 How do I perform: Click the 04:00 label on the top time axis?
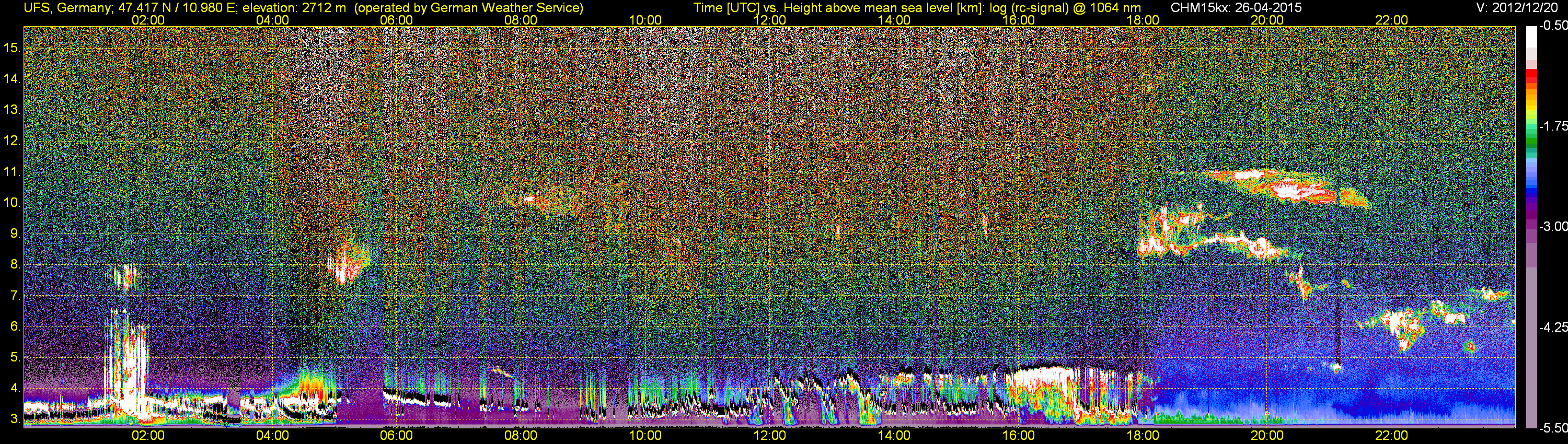[x=272, y=20]
